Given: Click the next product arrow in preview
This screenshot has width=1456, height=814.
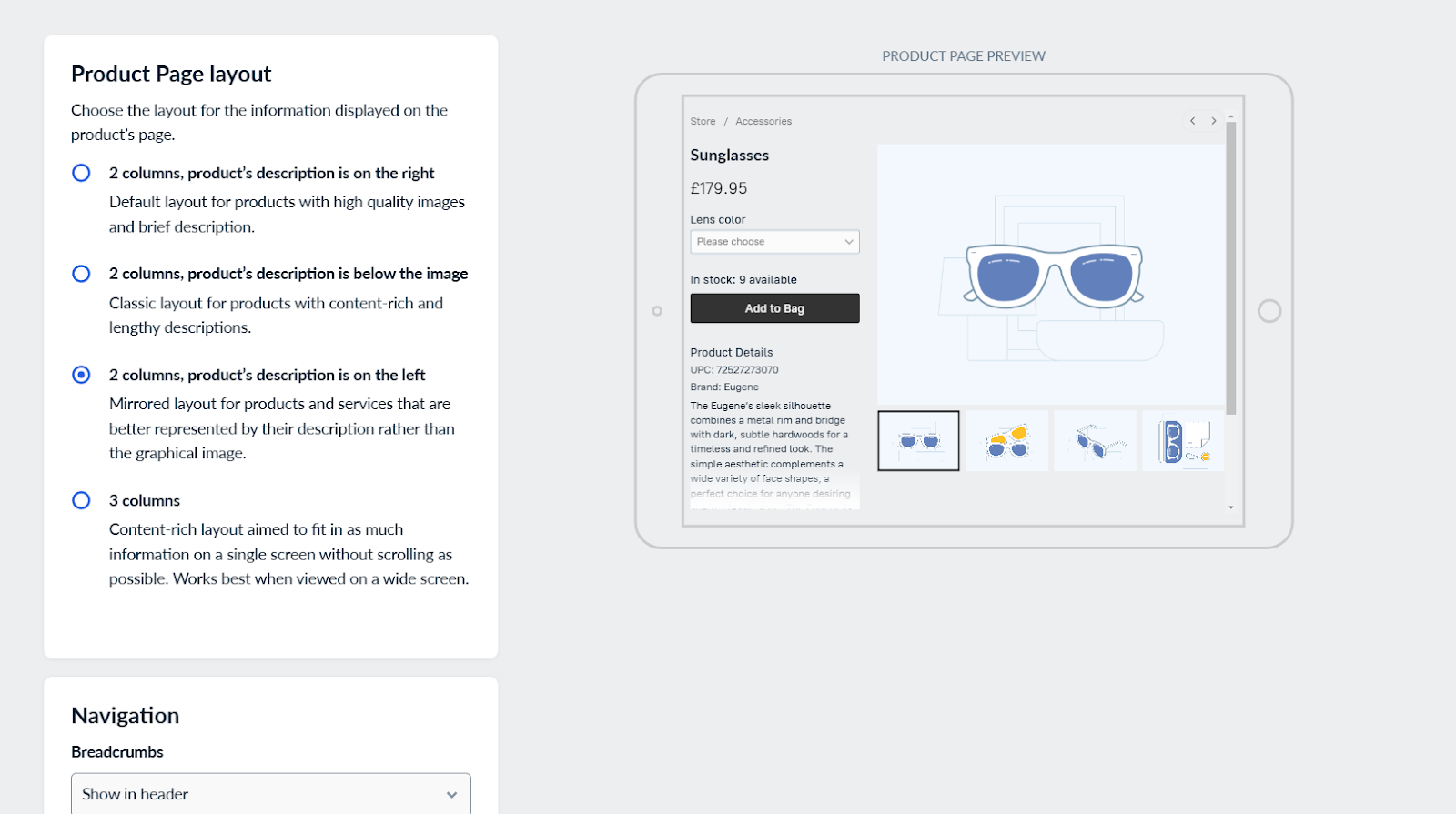Looking at the screenshot, I should click(x=1213, y=121).
